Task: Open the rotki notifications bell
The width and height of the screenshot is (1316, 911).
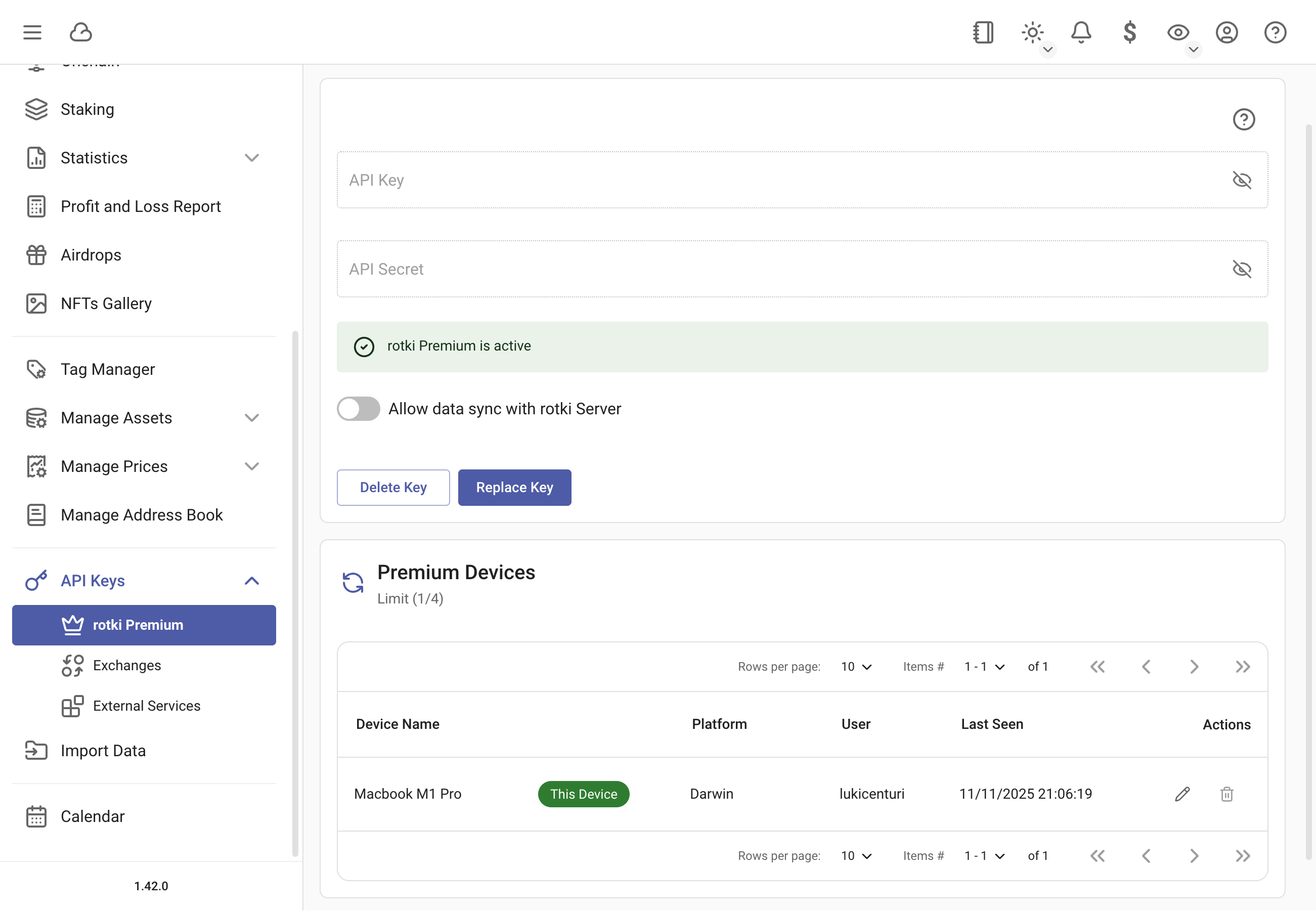Action: pyautogui.click(x=1081, y=32)
